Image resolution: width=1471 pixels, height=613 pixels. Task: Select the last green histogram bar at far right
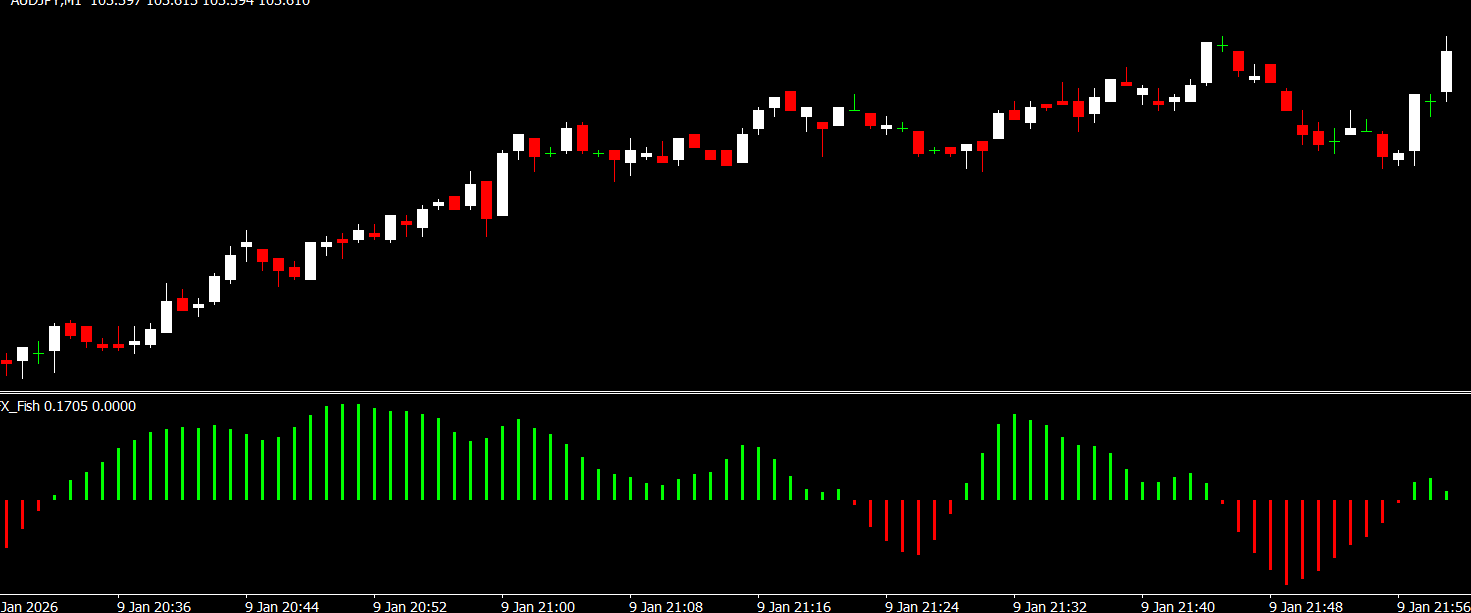click(1446, 495)
